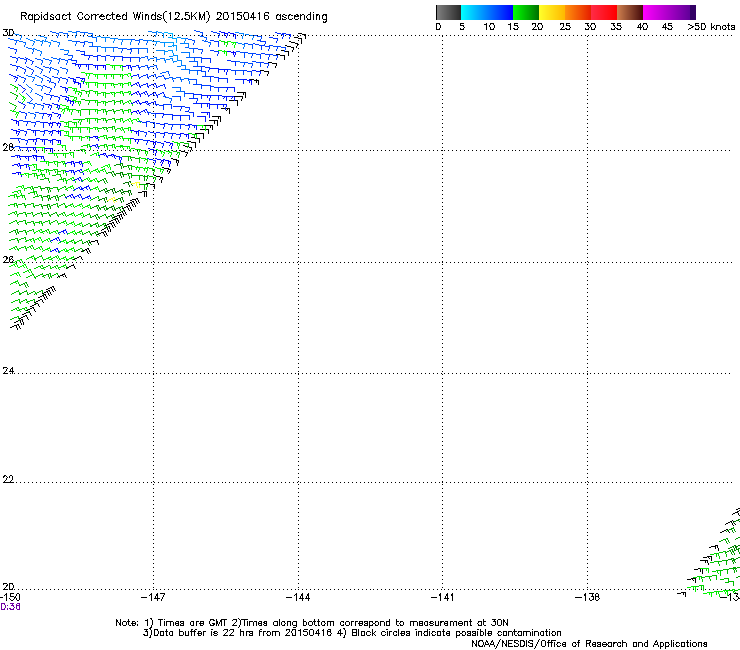
Task: Click the red 30-35 knots legend swatch
Action: point(604,12)
